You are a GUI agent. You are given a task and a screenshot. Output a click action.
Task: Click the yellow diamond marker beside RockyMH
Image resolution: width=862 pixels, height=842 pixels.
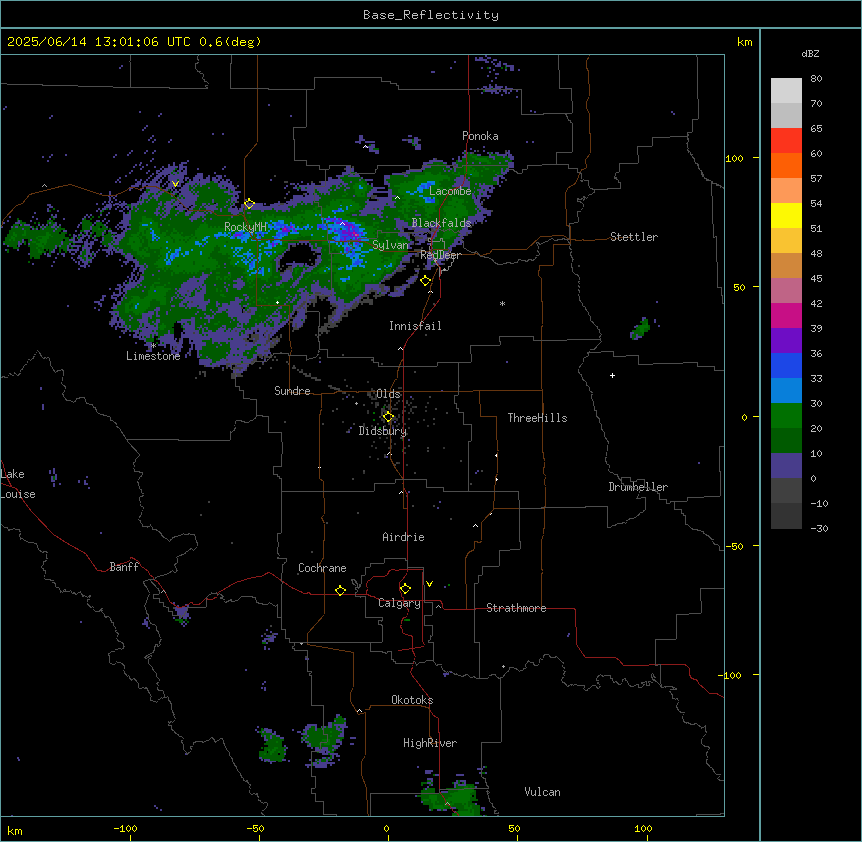point(249,204)
